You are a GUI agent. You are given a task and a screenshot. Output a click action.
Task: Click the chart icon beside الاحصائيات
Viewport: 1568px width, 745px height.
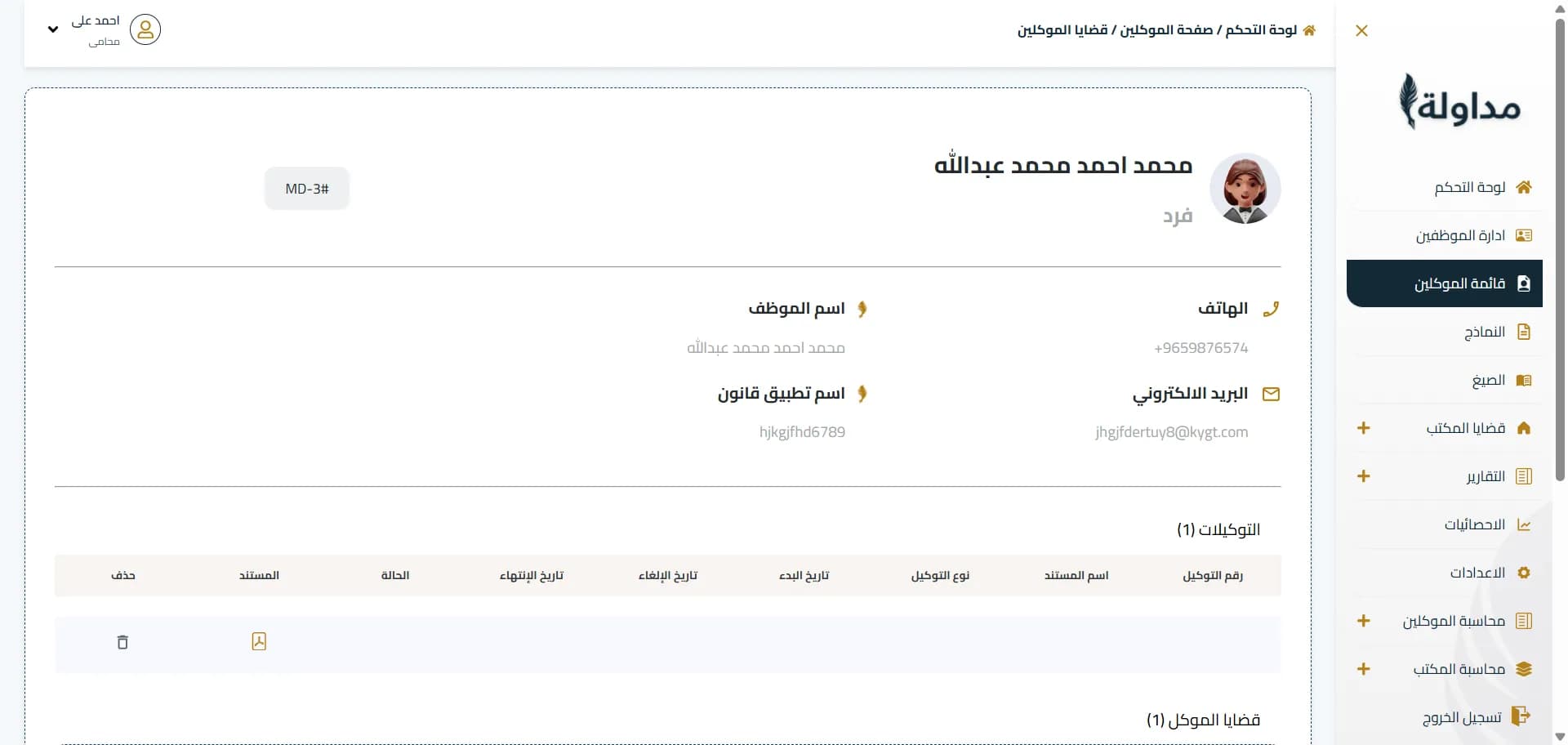click(1524, 524)
